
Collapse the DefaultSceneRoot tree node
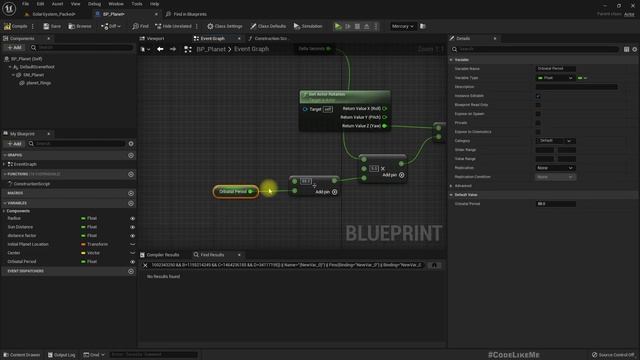(10, 67)
